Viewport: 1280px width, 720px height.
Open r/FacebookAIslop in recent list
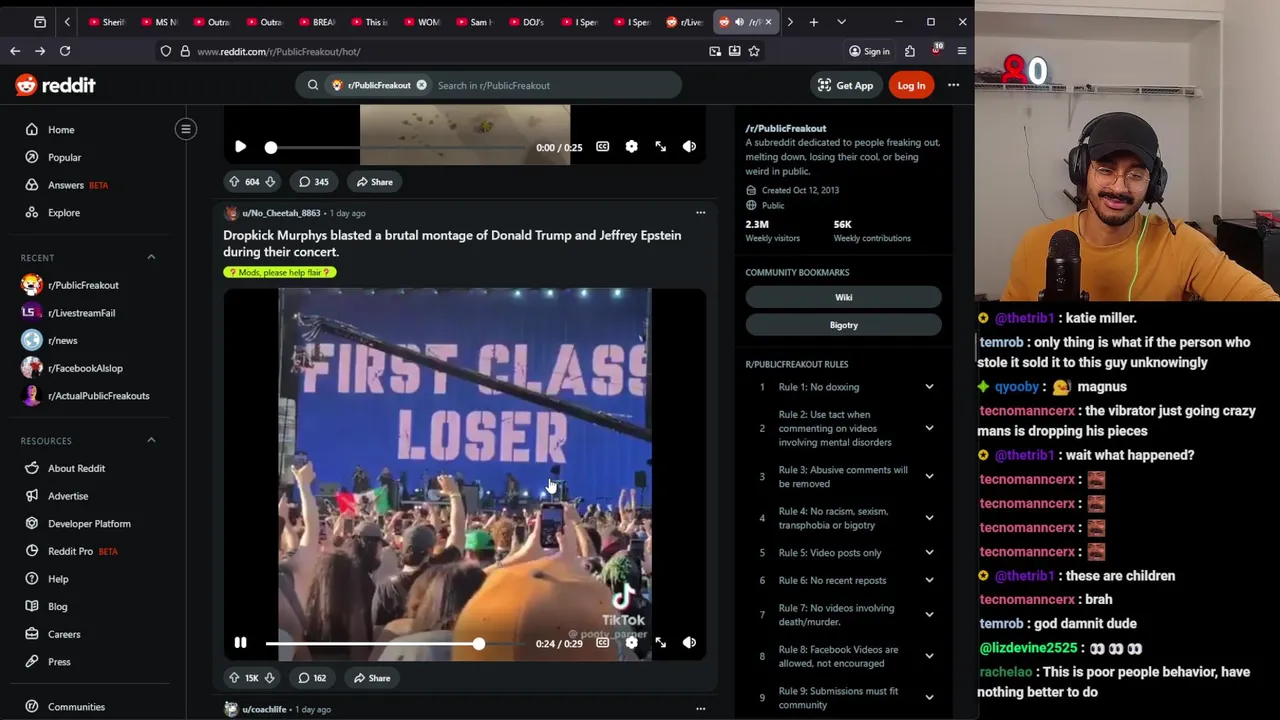[85, 368]
